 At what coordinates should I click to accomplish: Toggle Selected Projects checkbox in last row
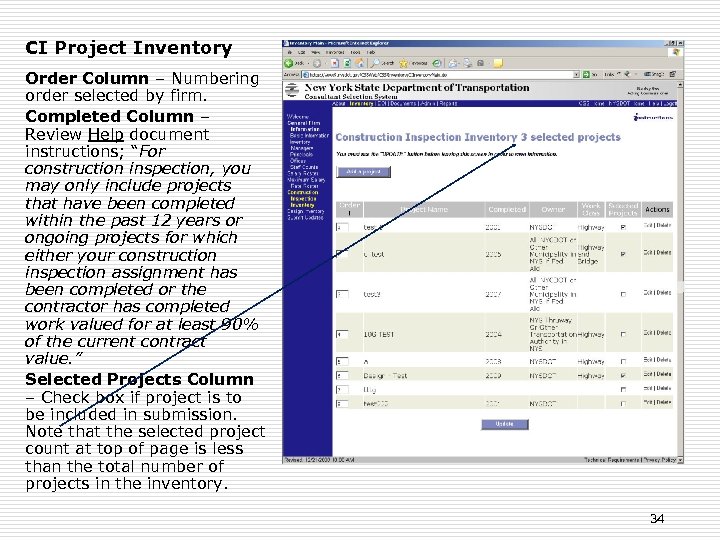coord(623,404)
